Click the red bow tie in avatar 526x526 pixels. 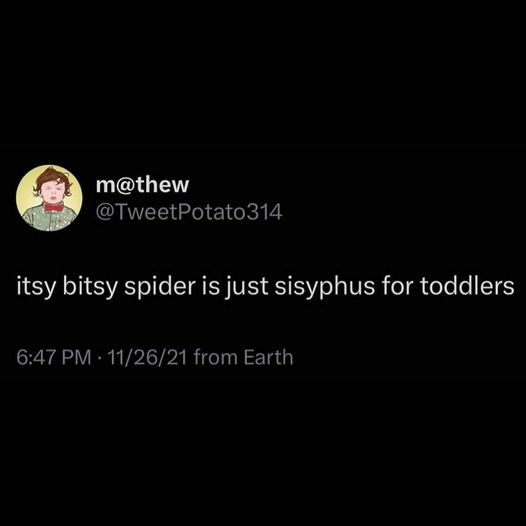pos(54,207)
